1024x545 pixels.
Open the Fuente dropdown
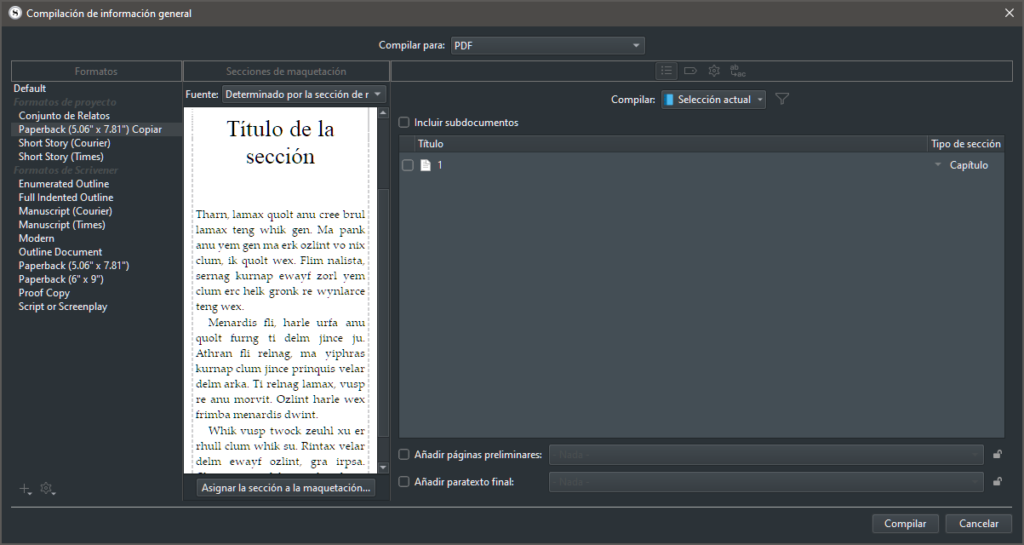tap(304, 94)
